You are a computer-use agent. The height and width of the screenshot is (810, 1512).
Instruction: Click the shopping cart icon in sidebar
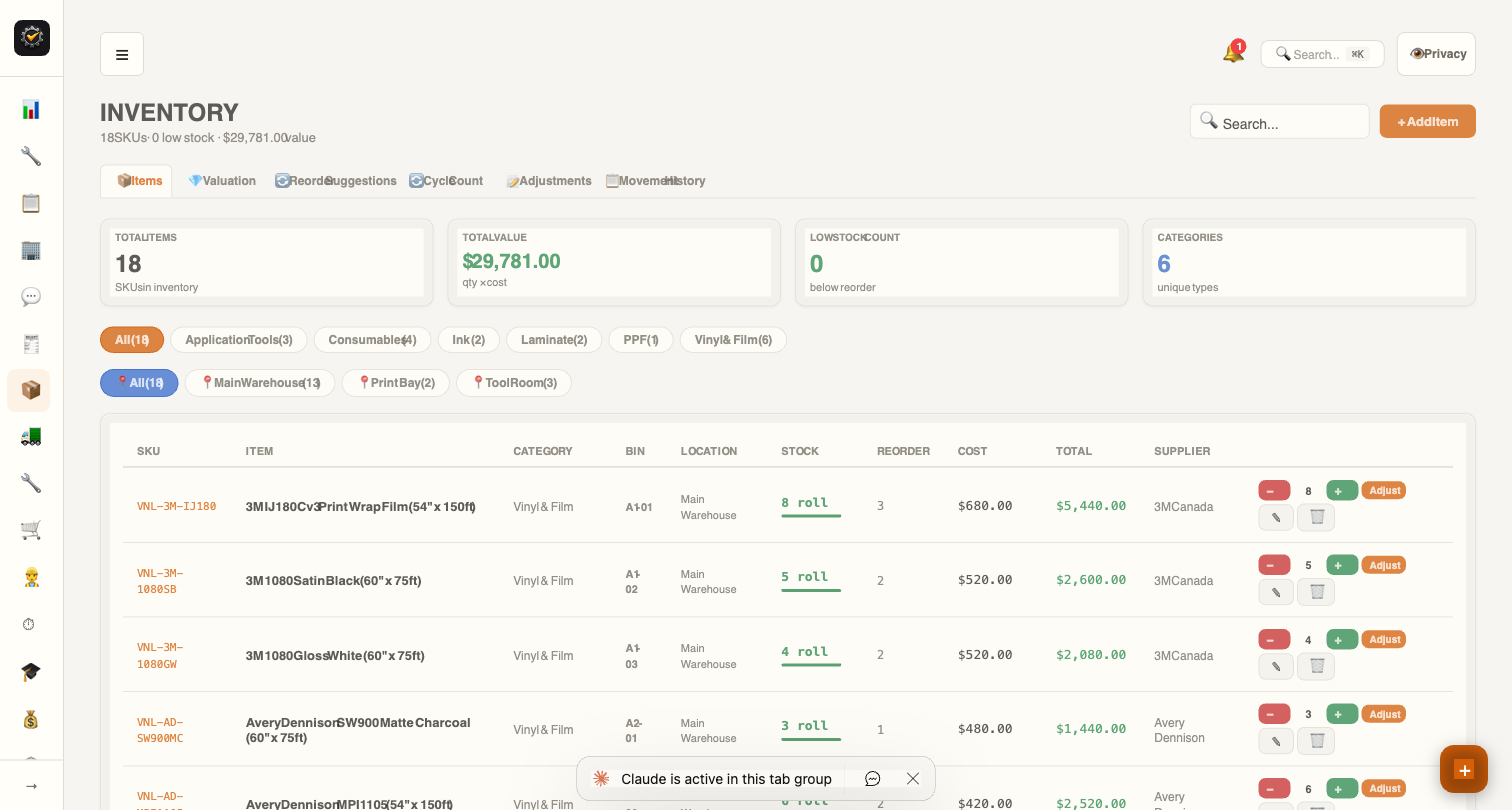[x=29, y=530]
